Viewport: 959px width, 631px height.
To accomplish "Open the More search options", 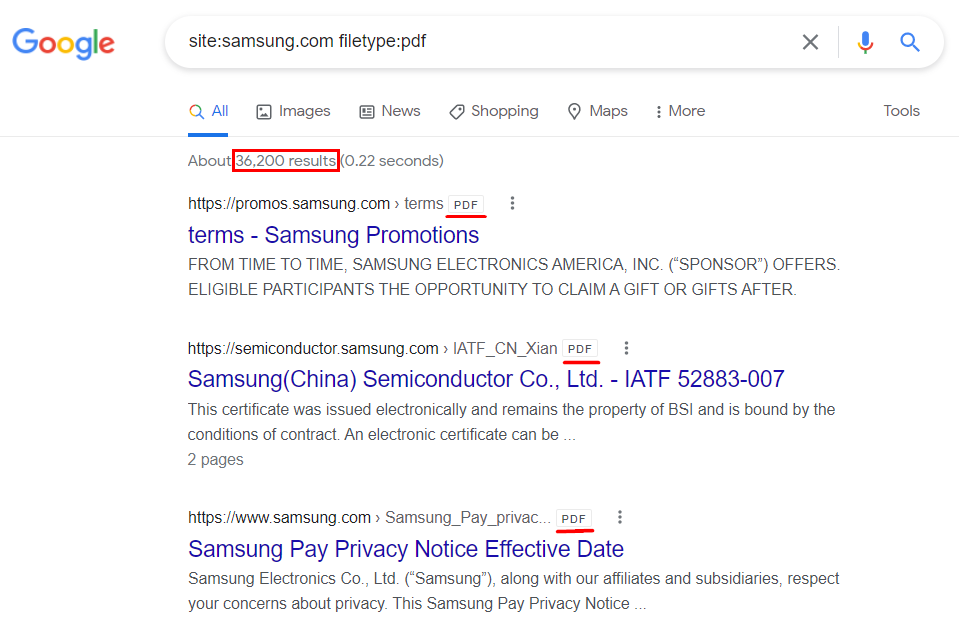I will (679, 111).
